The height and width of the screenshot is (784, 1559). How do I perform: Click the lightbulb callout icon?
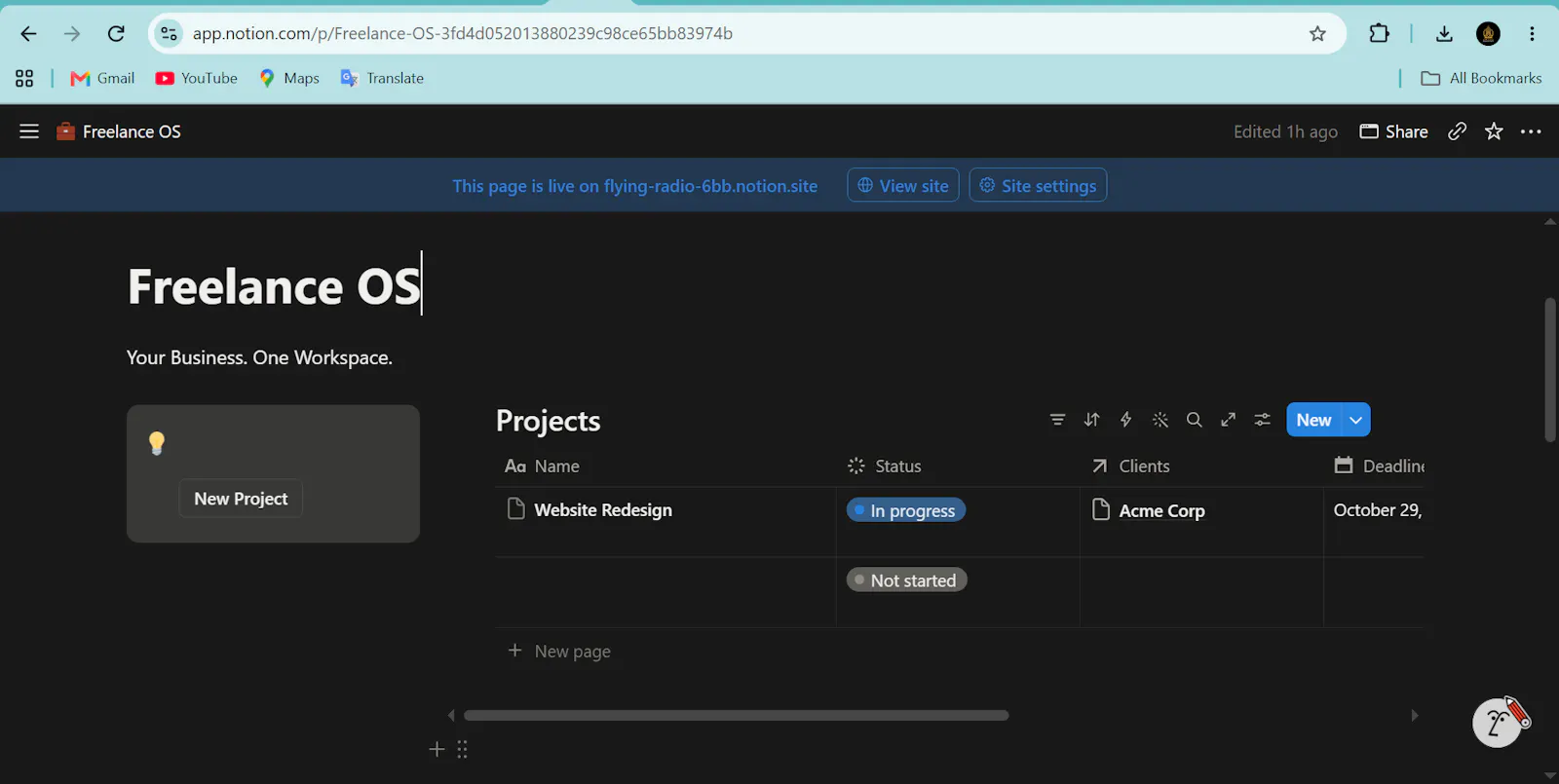(157, 443)
